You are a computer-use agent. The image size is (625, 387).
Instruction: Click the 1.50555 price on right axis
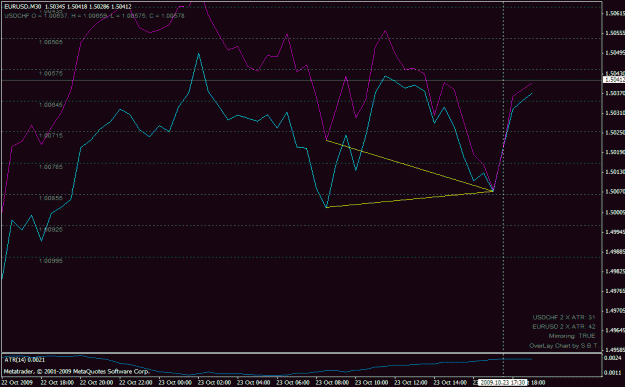615,33
